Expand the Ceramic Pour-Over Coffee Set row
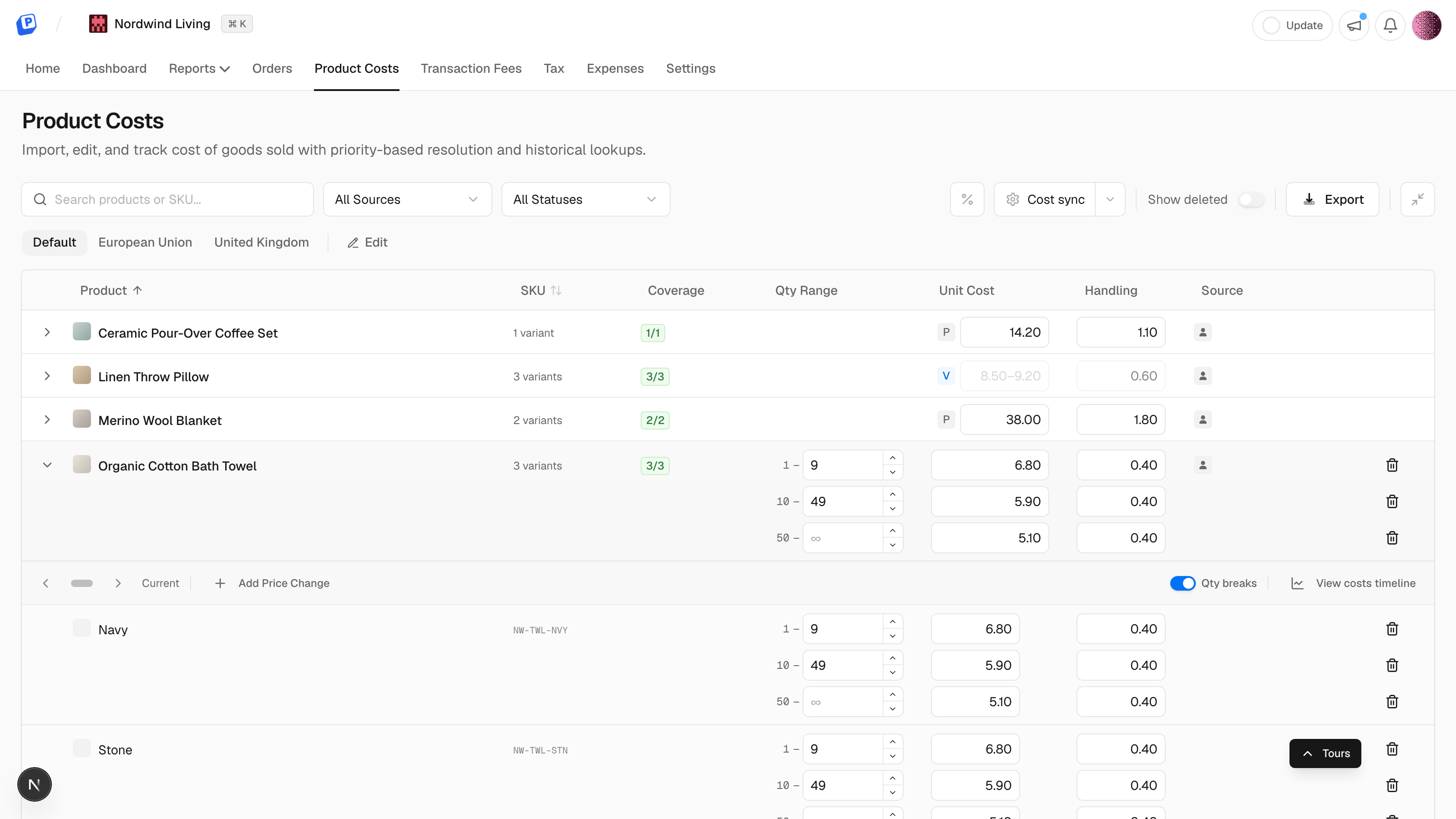The width and height of the screenshot is (1456, 819). (x=47, y=332)
